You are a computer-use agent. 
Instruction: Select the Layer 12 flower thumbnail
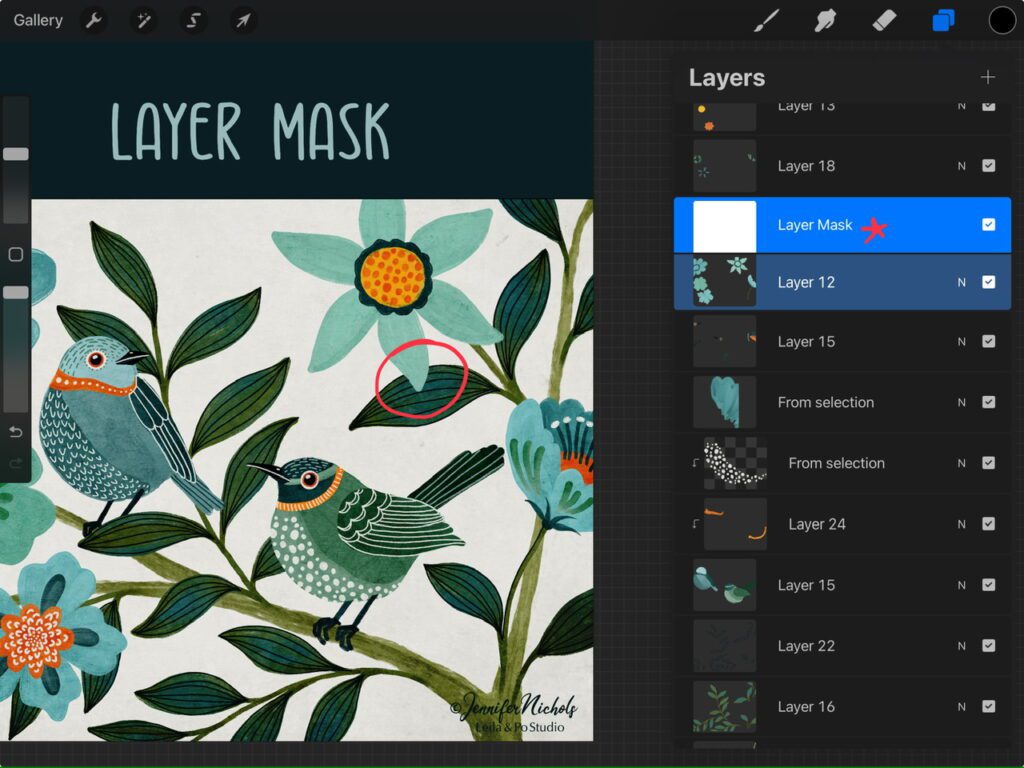(x=724, y=281)
